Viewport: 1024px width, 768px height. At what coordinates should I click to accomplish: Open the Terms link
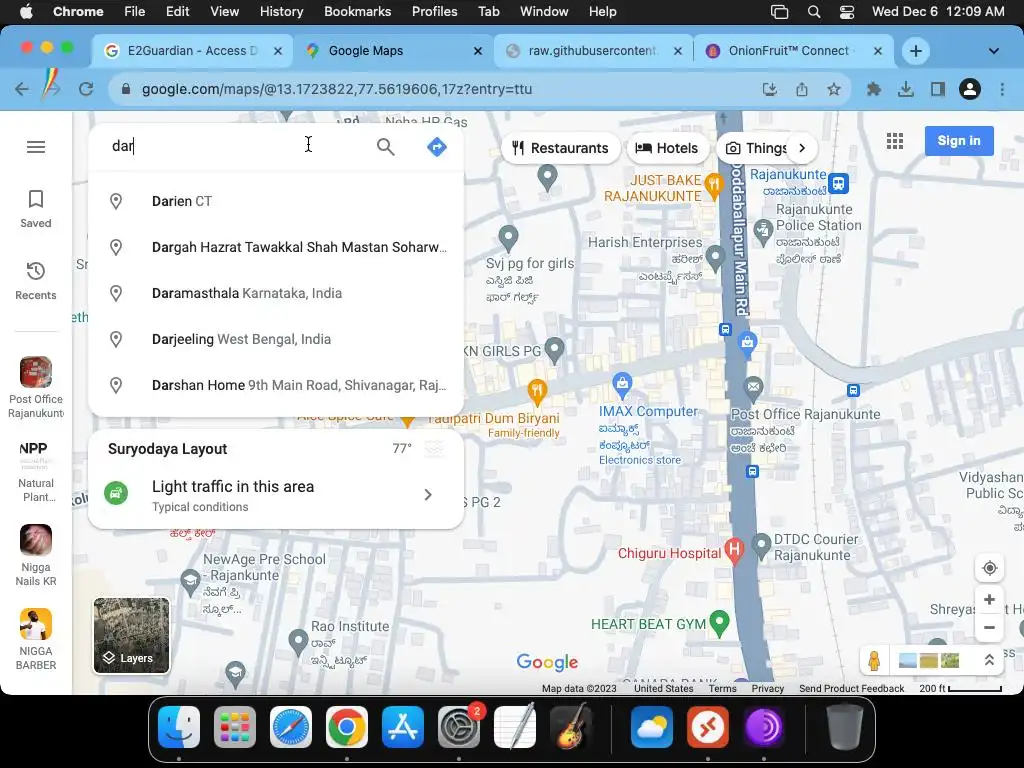tap(722, 688)
